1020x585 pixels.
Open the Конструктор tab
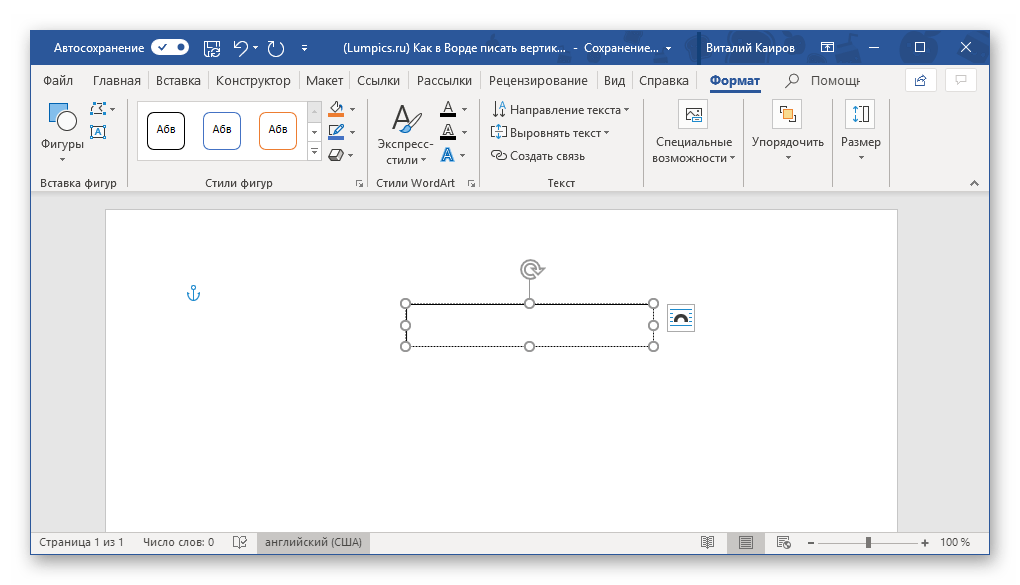(x=253, y=81)
